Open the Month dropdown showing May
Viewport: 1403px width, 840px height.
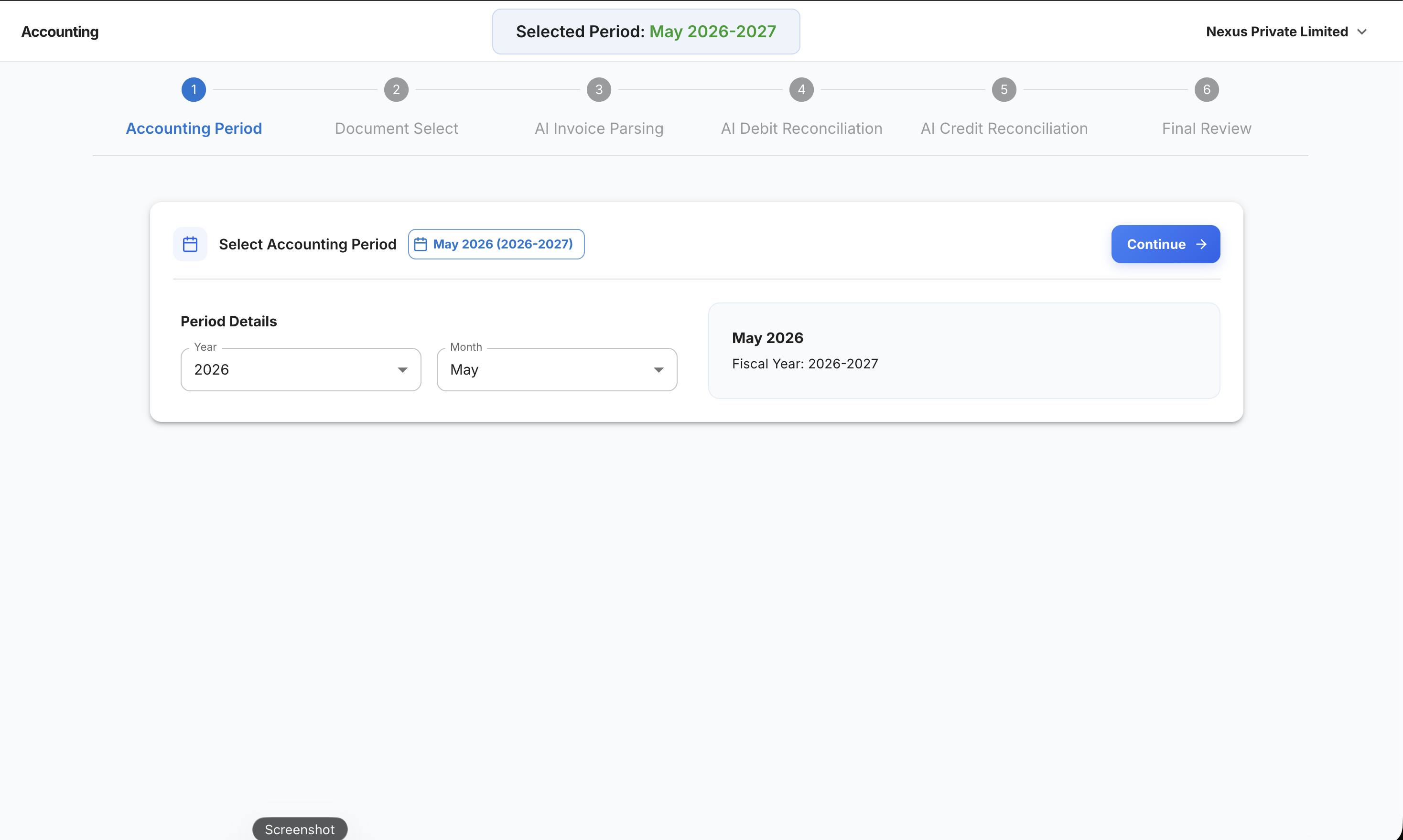coord(557,370)
